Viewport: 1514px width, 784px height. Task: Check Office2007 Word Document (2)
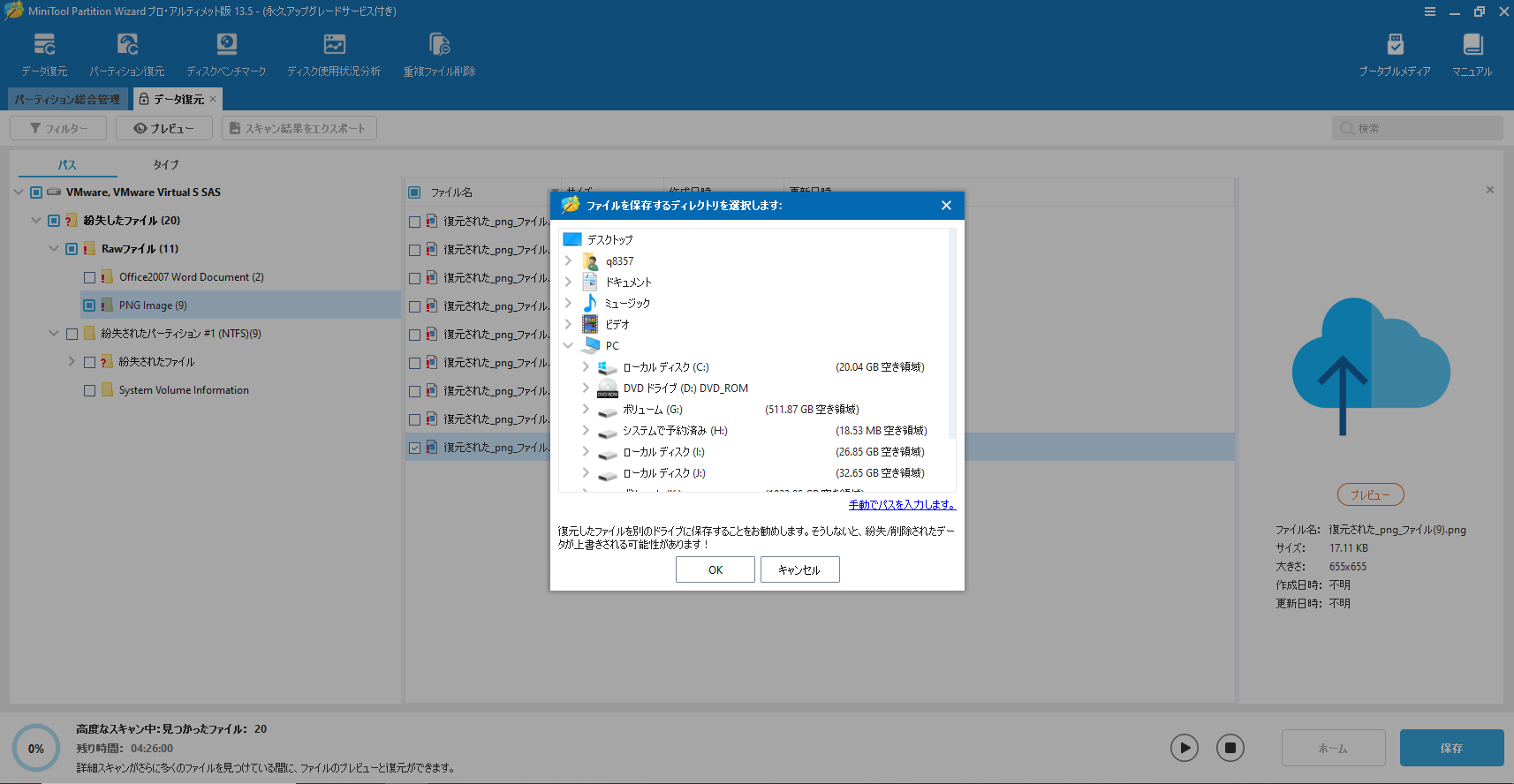point(89,277)
